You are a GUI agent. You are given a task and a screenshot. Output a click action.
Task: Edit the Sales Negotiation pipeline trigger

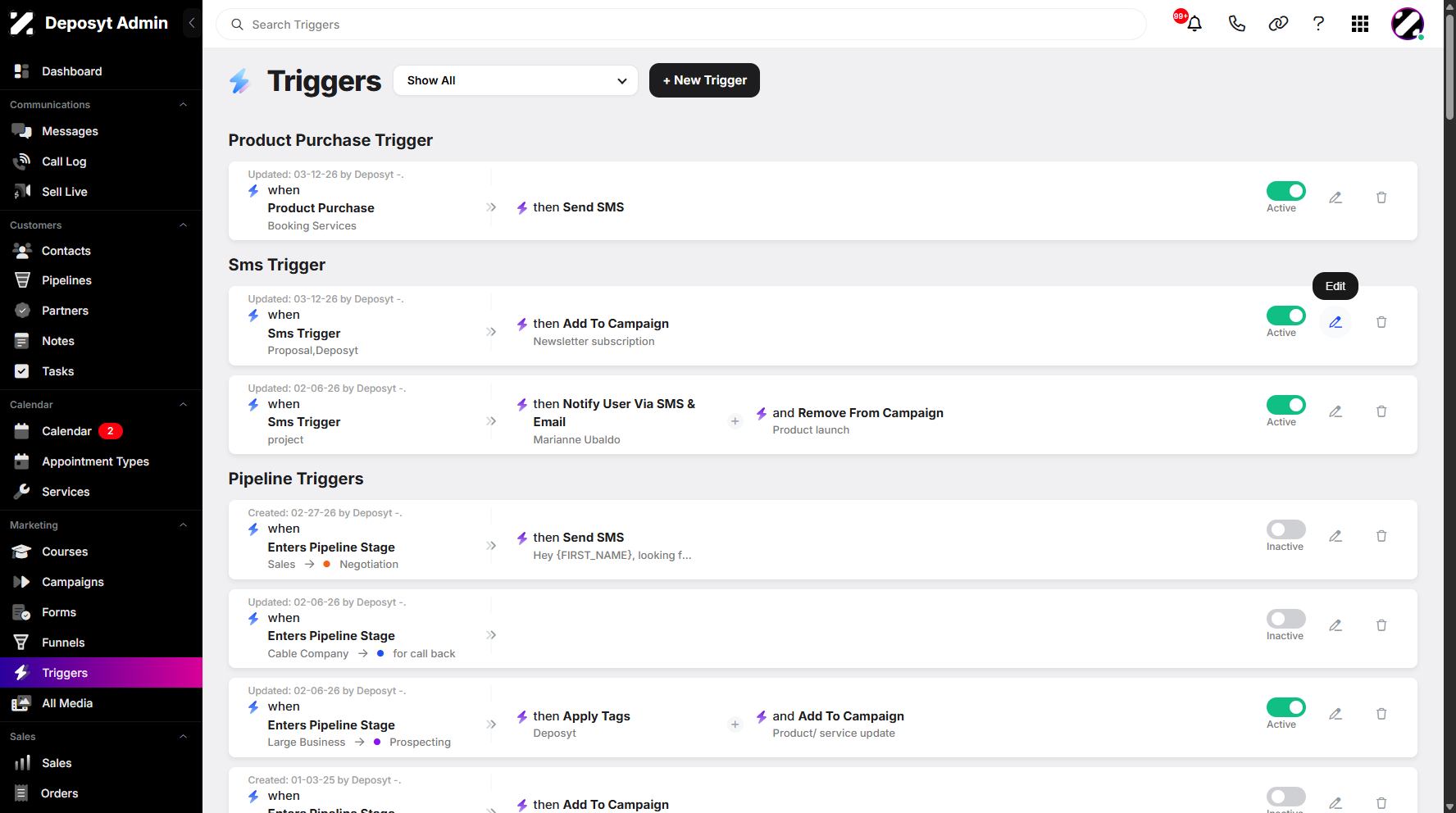pyautogui.click(x=1335, y=536)
